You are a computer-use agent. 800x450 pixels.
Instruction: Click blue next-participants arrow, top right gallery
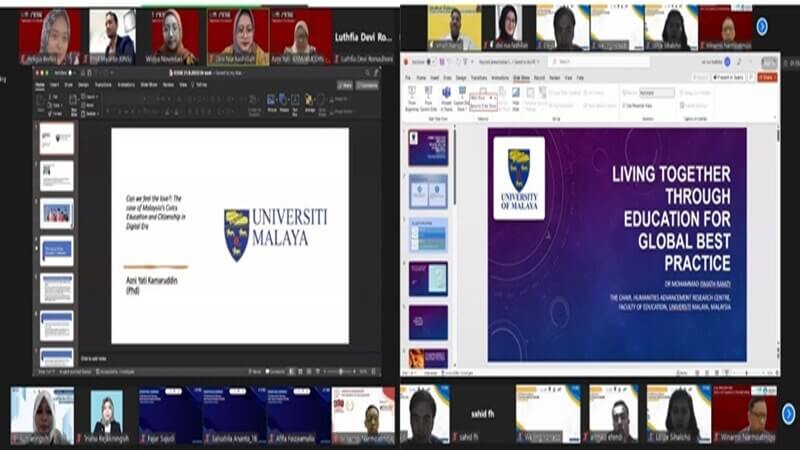pos(762,26)
